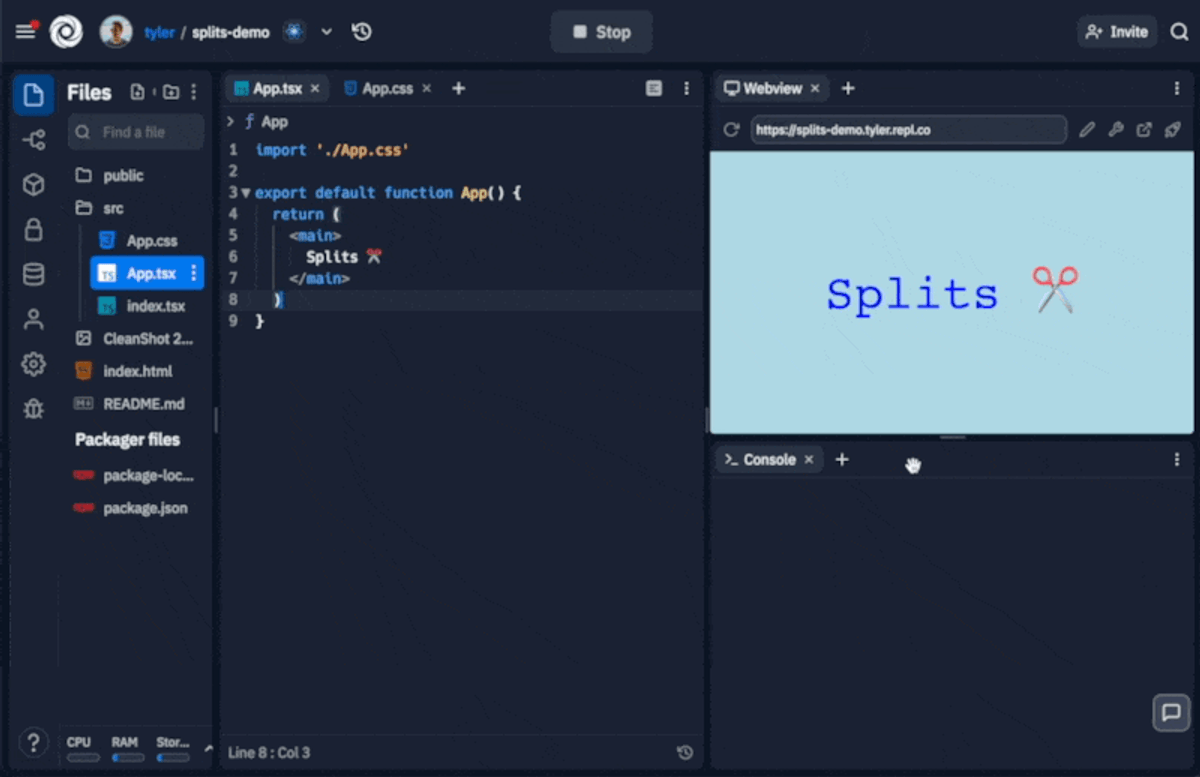The height and width of the screenshot is (777, 1200).
Task: Click the Find a file search field
Action: pos(136,132)
